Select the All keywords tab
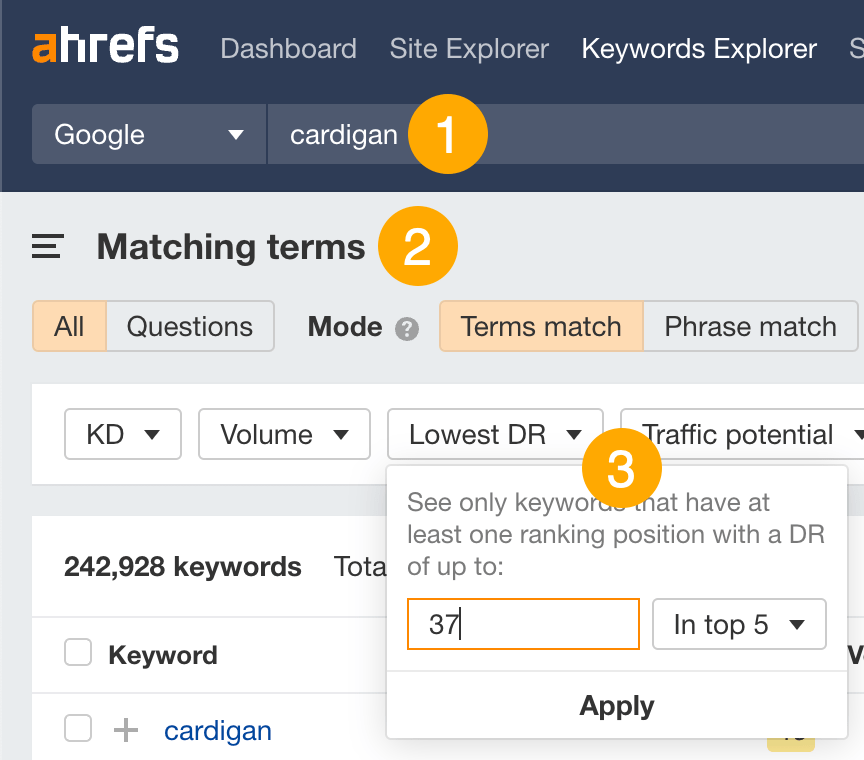864x760 pixels. pyautogui.click(x=69, y=326)
